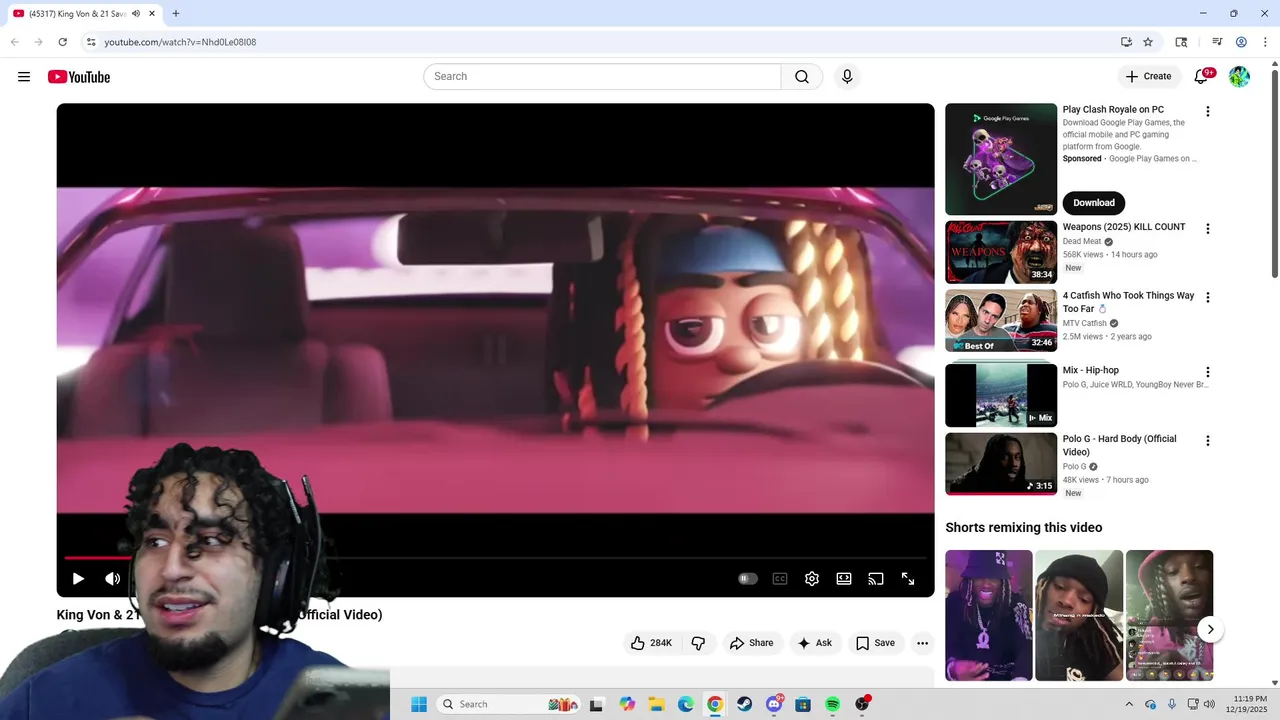Open the player settings gear
1280x720 pixels.
tap(812, 578)
